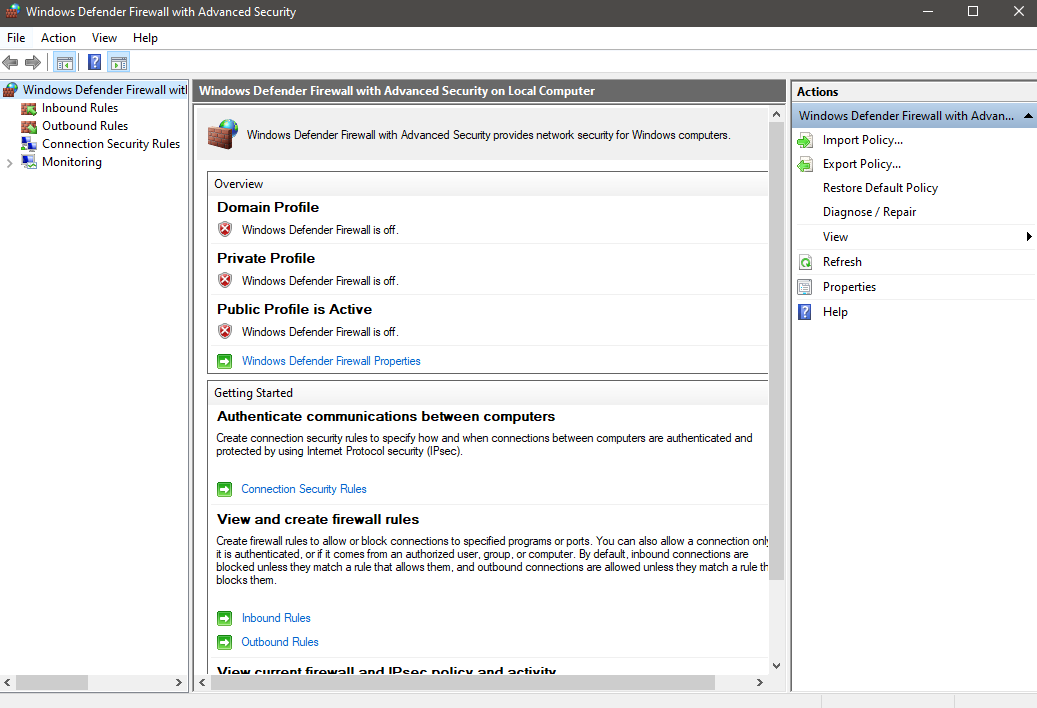Select Inbound Rules in the tree

click(x=80, y=108)
